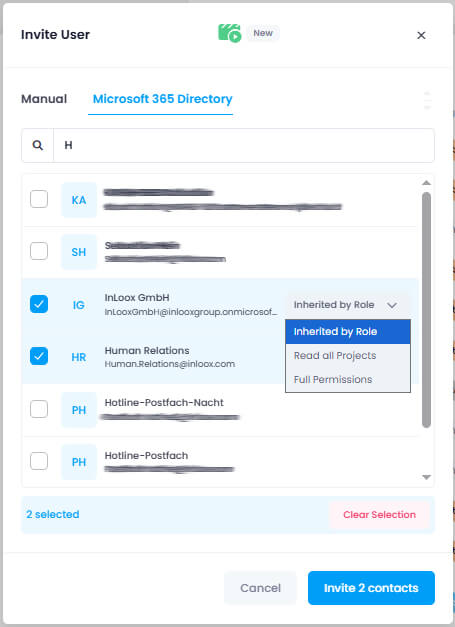
Task: Select the Hotline-Postfach checkbox
Action: click(x=39, y=461)
